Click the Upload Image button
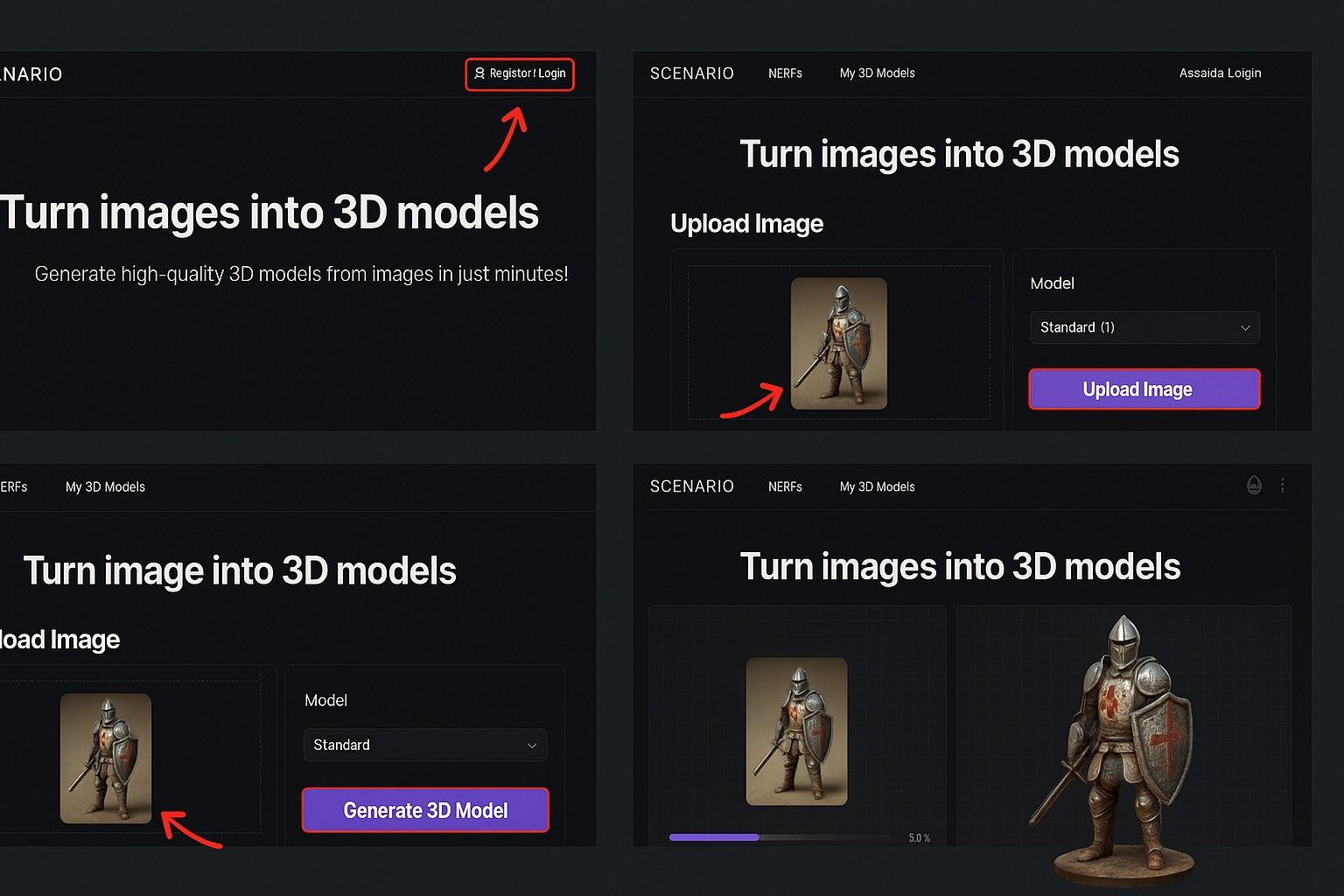The height and width of the screenshot is (896, 1344). [1144, 389]
